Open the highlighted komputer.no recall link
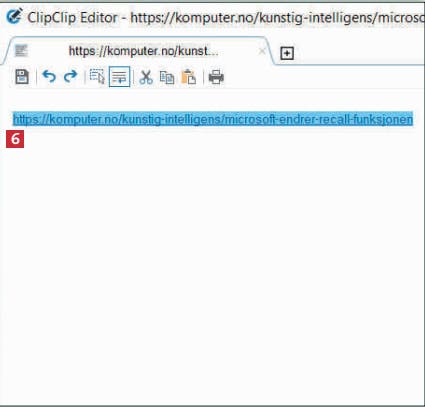The width and height of the screenshot is (425, 407). pos(213,119)
